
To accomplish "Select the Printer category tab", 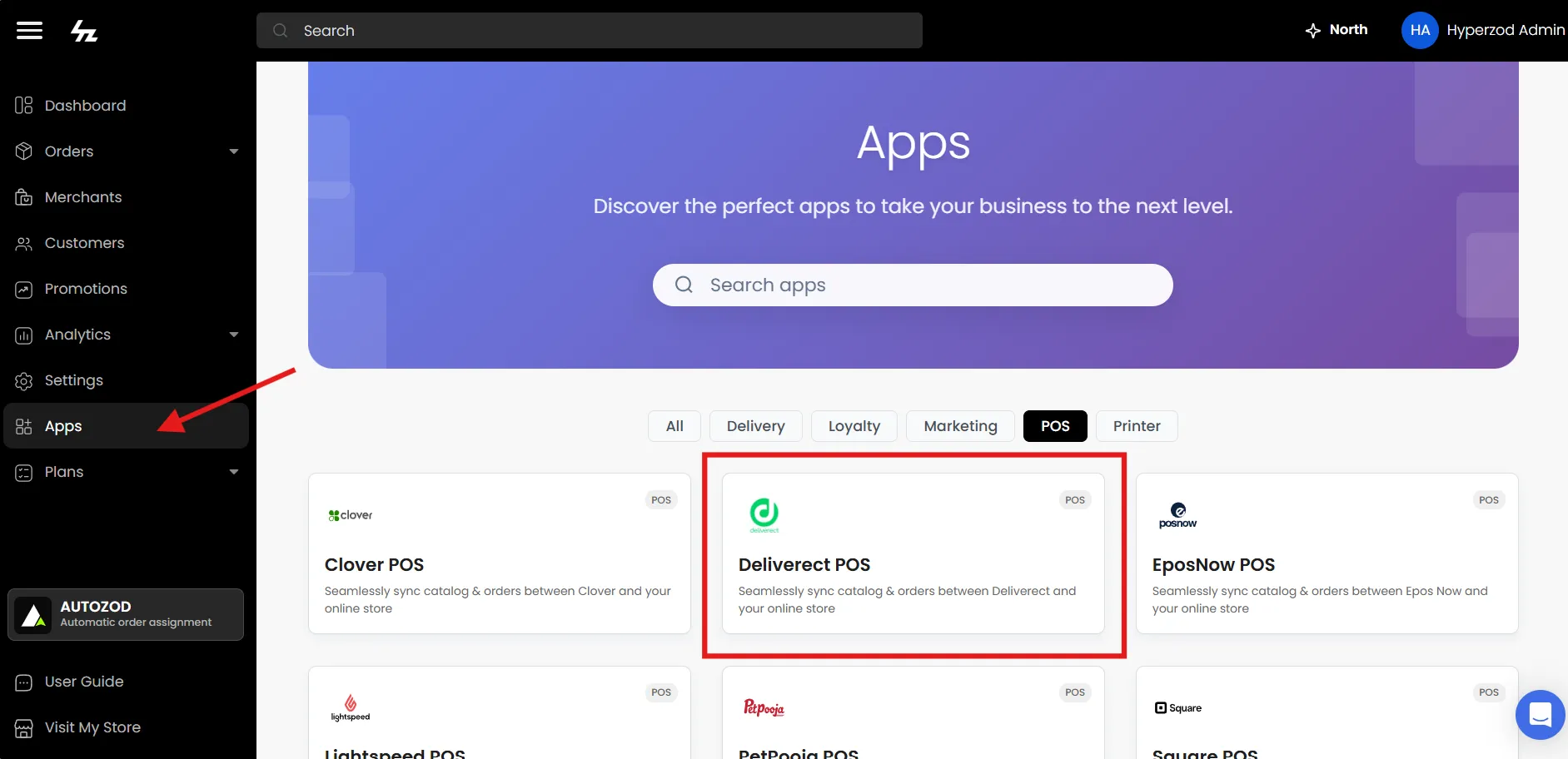I will coord(1137,426).
